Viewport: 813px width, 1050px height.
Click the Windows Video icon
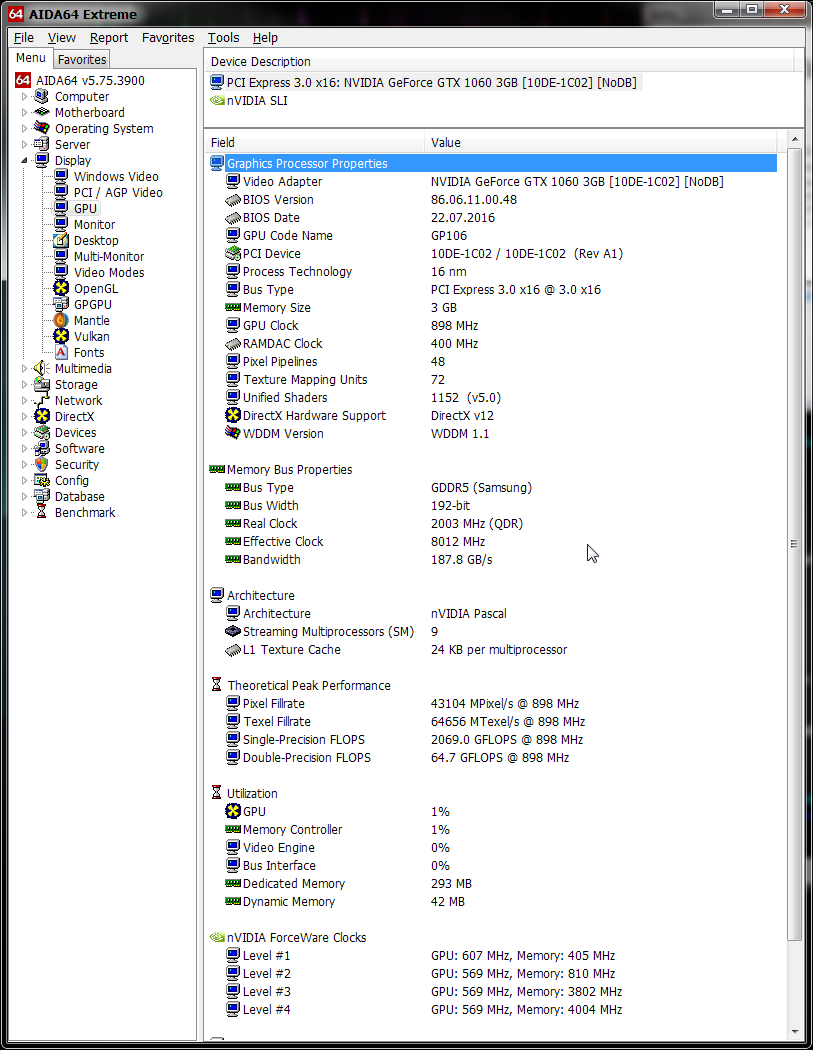pos(61,177)
